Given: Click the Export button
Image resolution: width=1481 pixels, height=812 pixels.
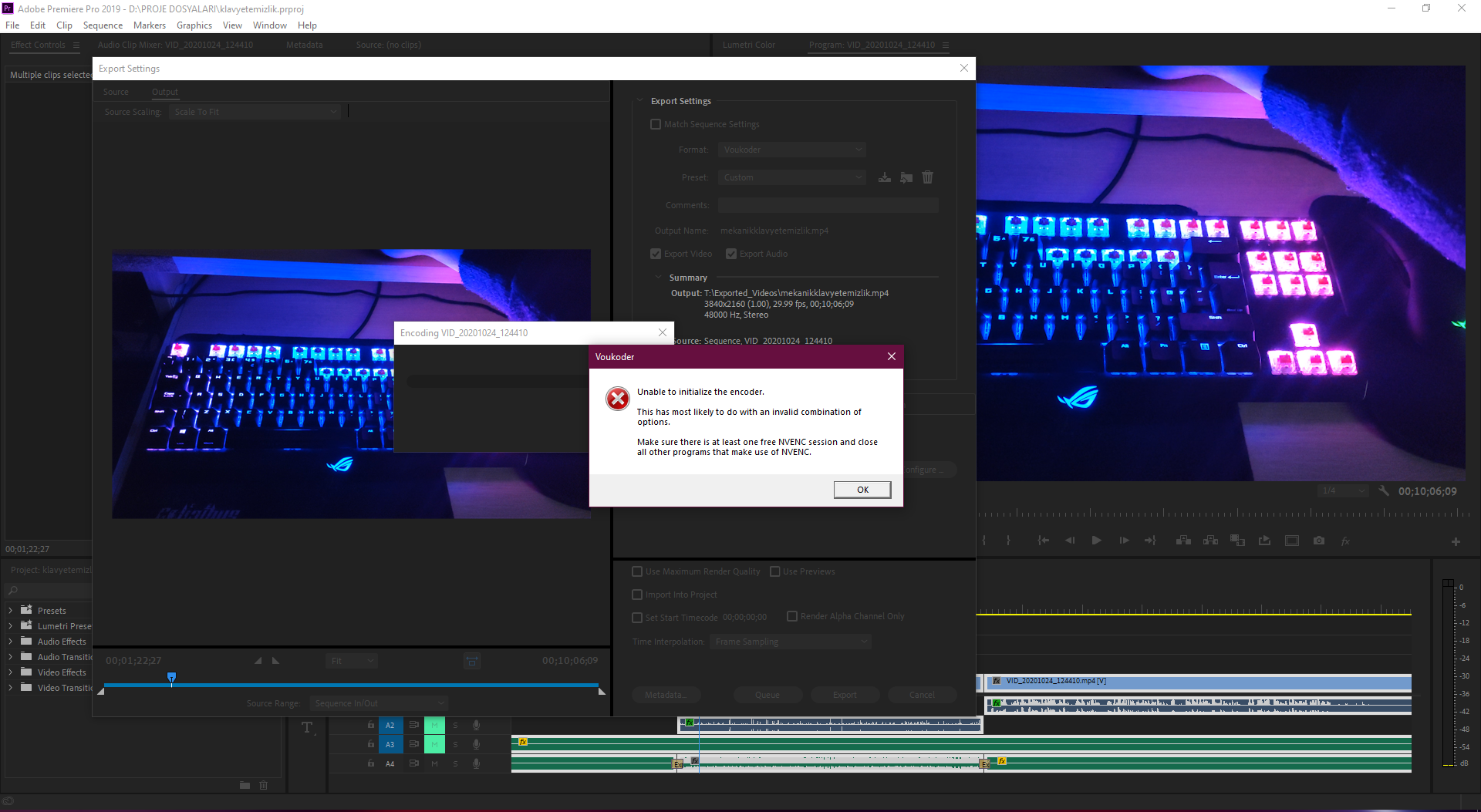Looking at the screenshot, I should [845, 695].
